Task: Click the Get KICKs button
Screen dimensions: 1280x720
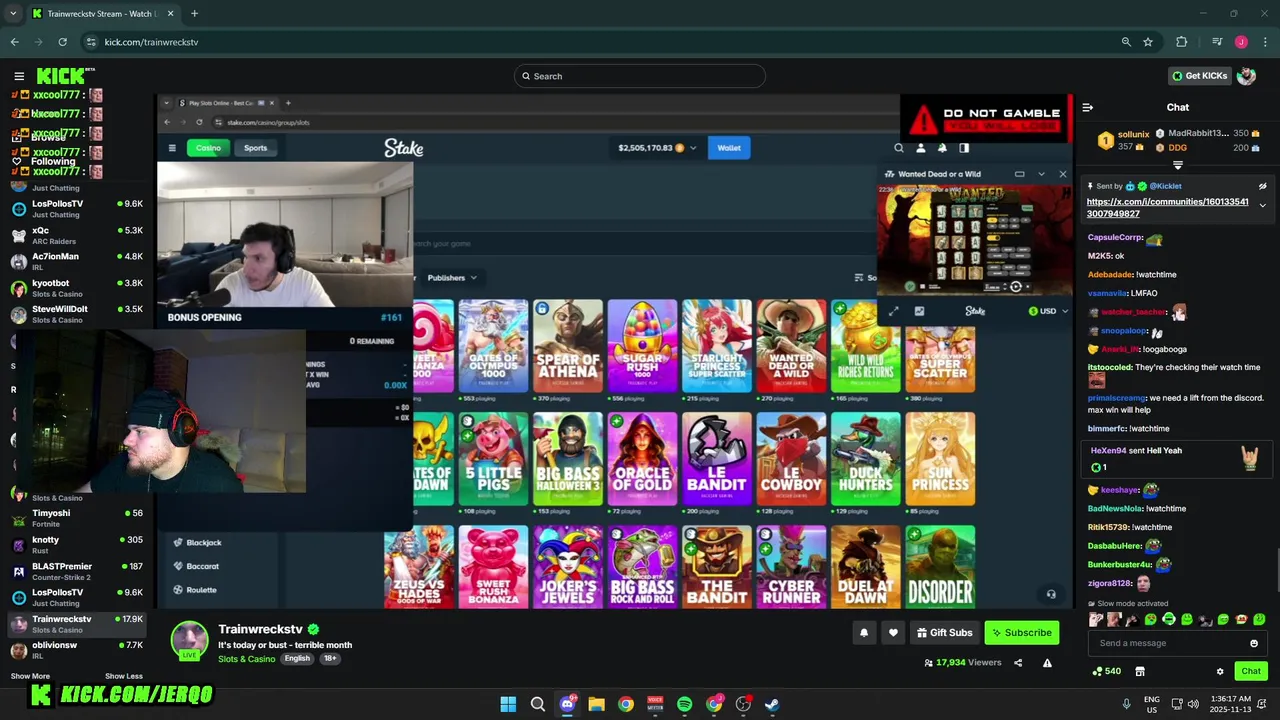Action: pos(1199,76)
